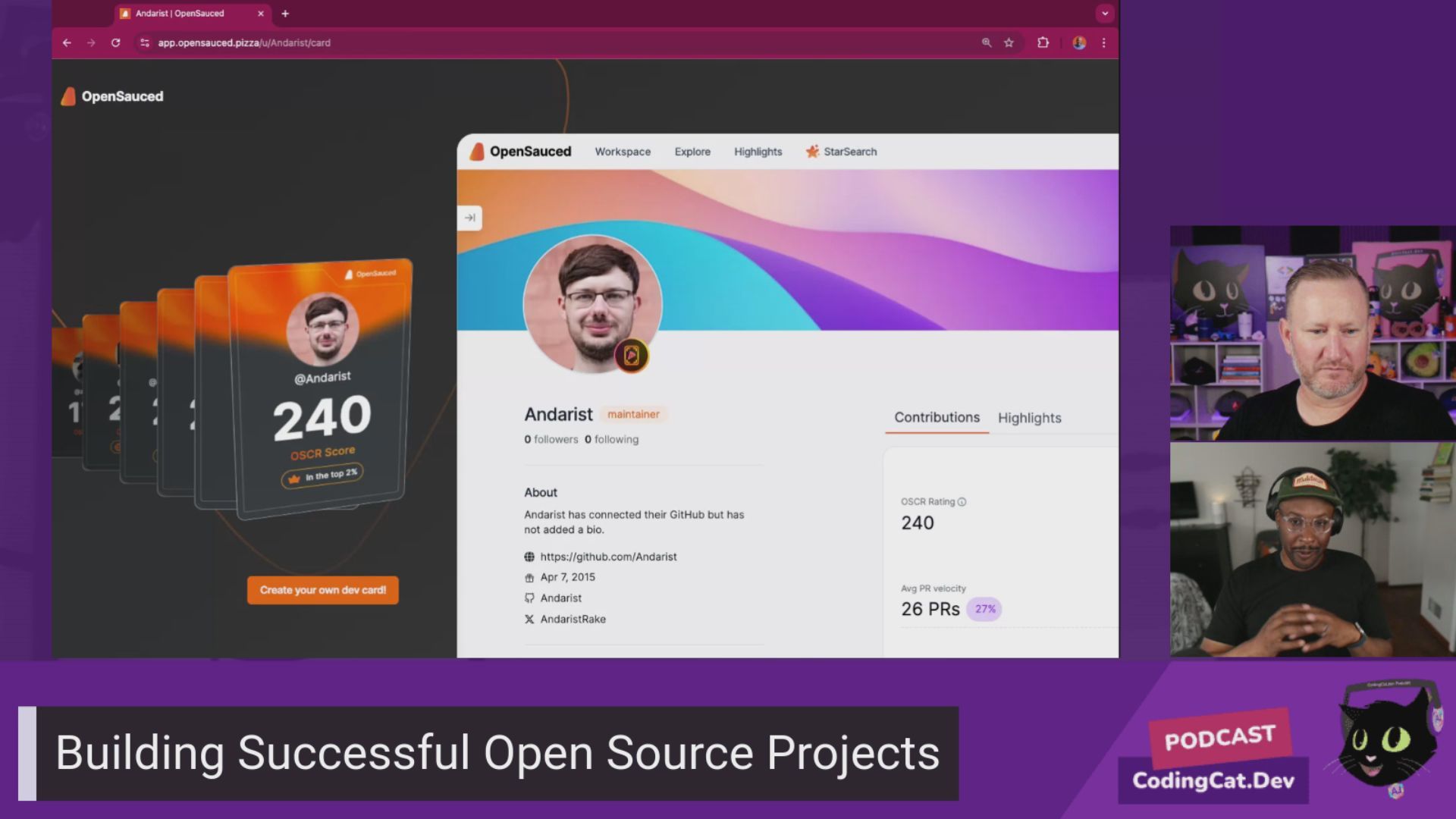Click the sidebar expand arrow icon
Image resolution: width=1456 pixels, height=819 pixels.
(x=470, y=218)
